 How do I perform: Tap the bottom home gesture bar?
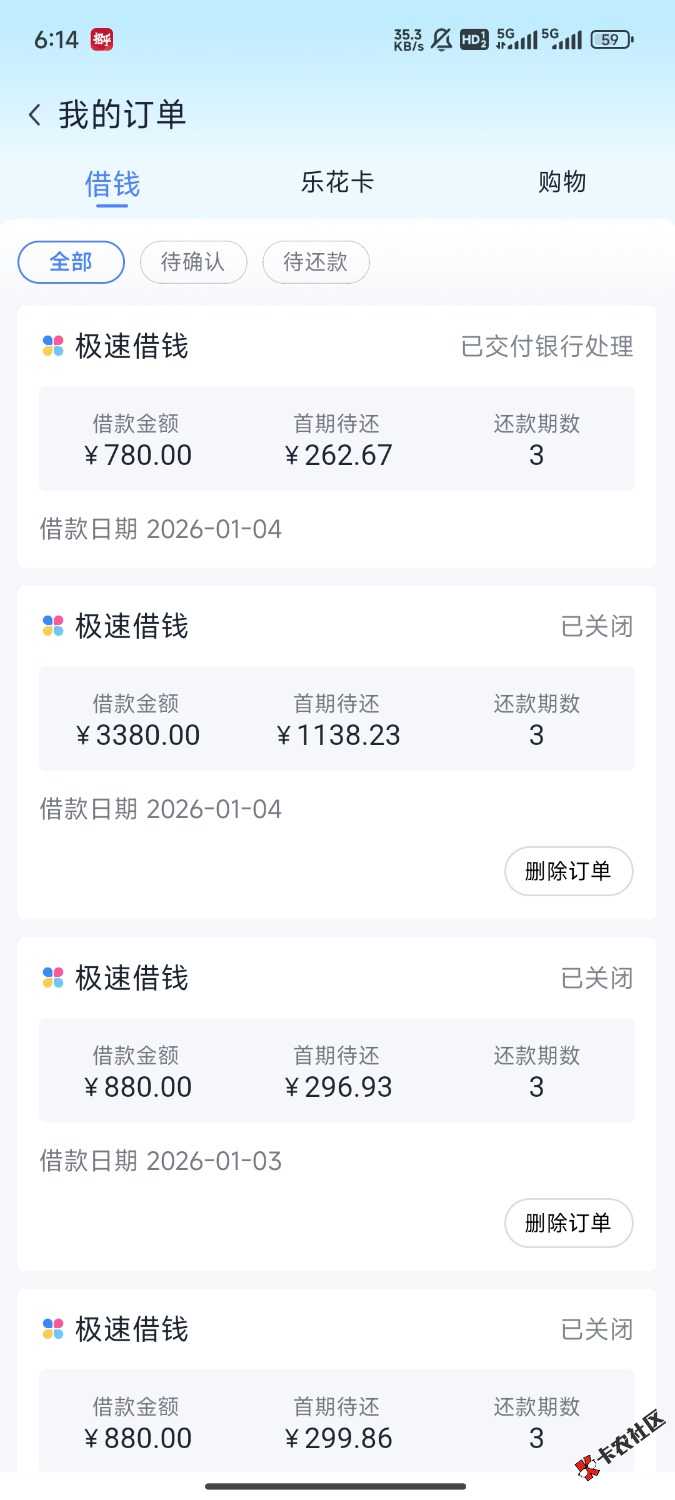336,1486
